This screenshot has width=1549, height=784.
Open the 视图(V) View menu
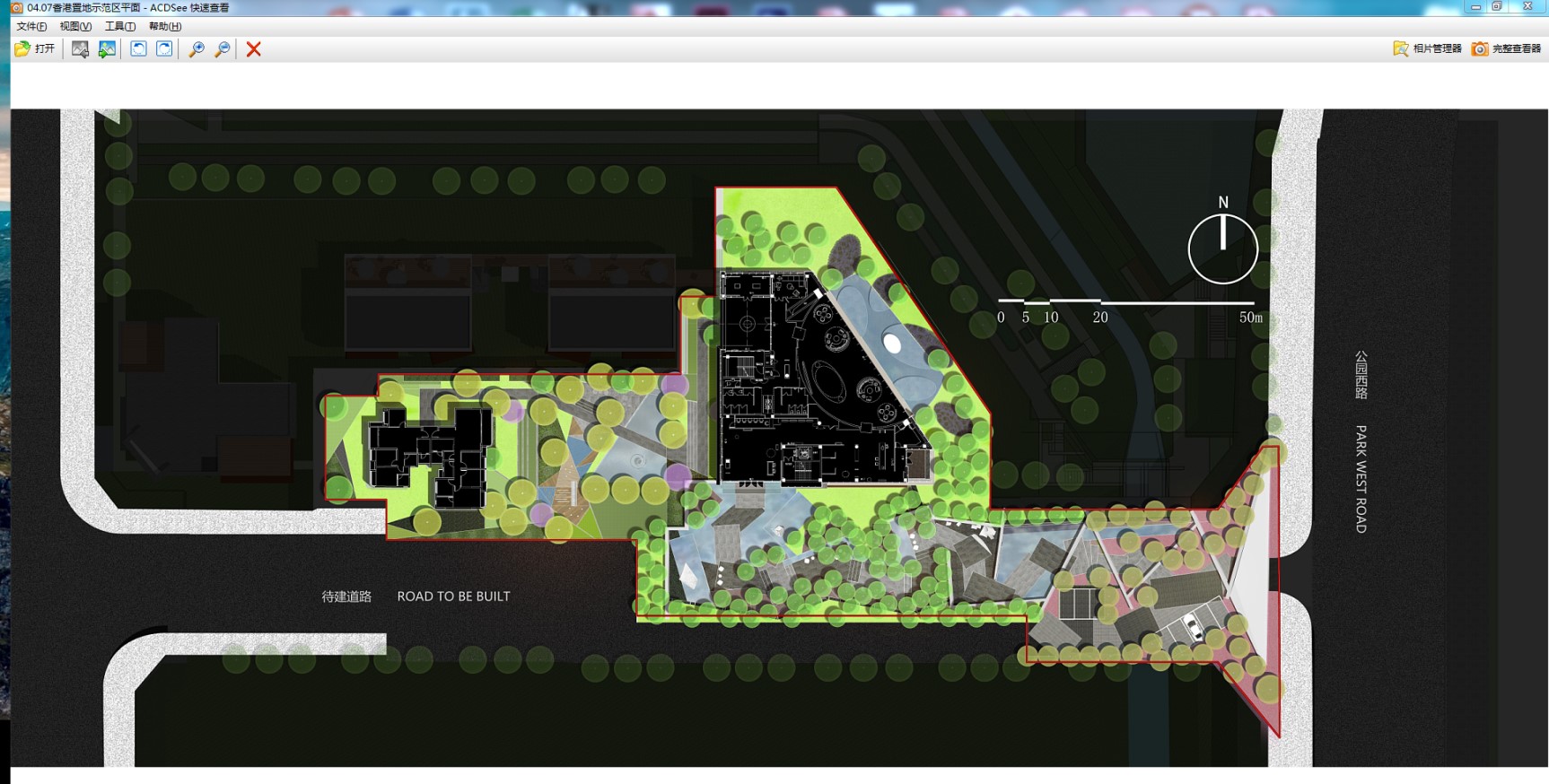(75, 26)
